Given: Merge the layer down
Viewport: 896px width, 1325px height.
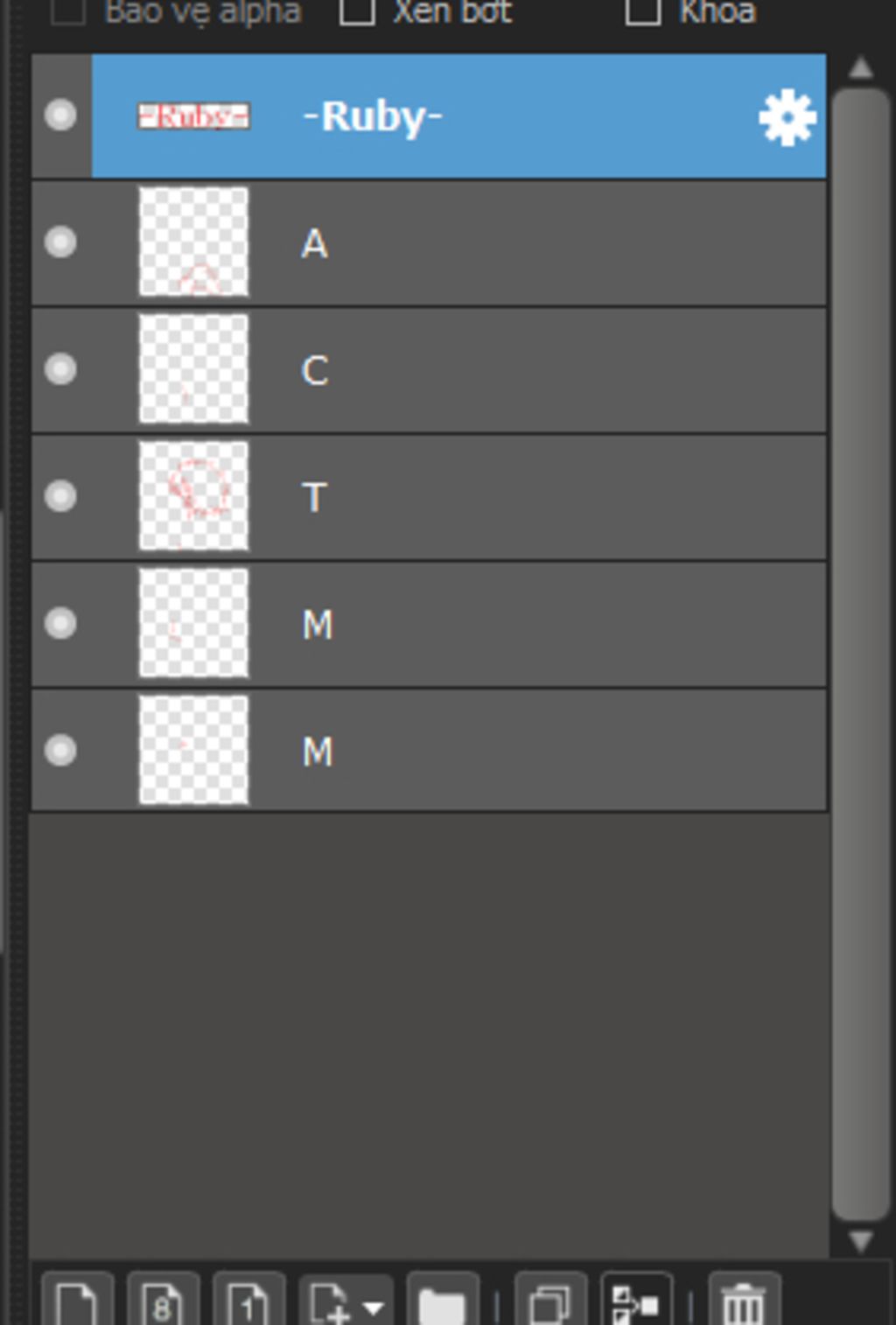Looking at the screenshot, I should [636, 1300].
